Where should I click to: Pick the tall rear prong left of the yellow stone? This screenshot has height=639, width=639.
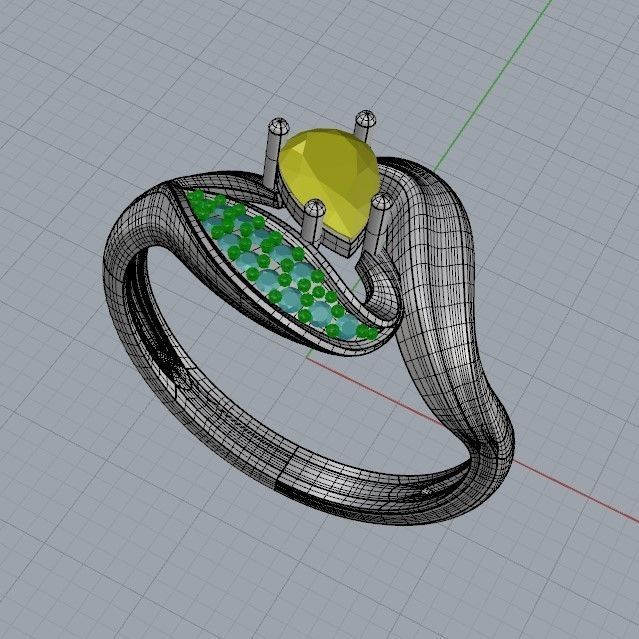pyautogui.click(x=276, y=153)
